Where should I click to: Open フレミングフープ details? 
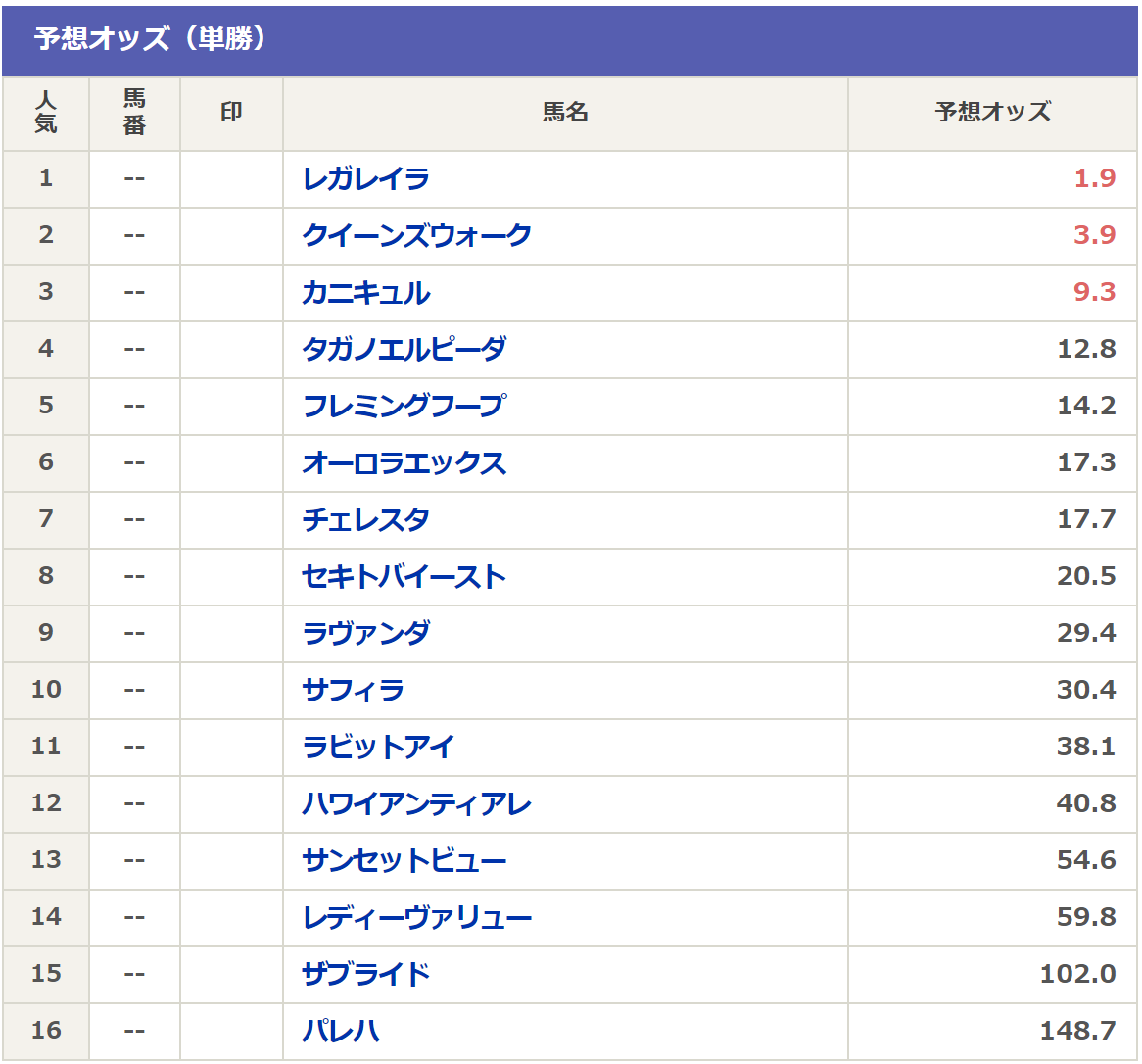[404, 407]
